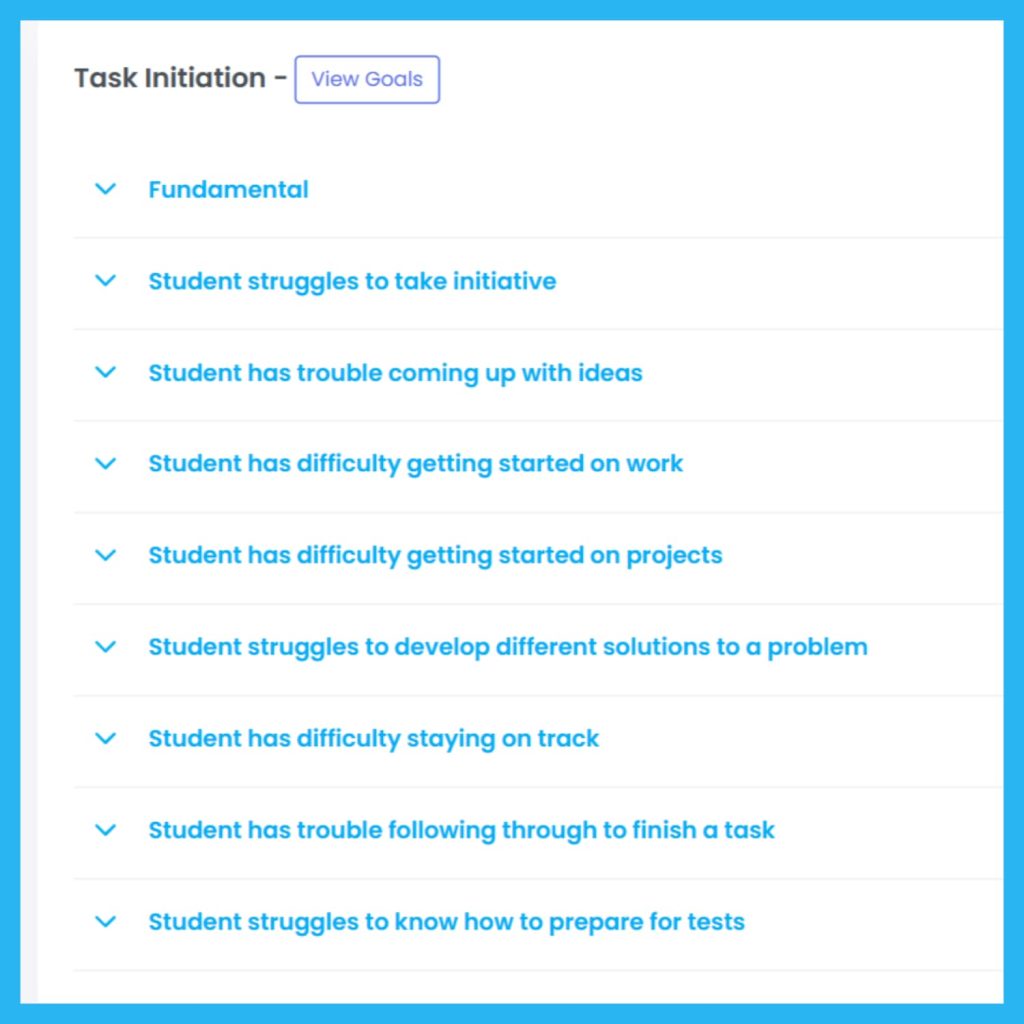
Task: Expand the Fundamental section chevron
Action: (x=105, y=189)
